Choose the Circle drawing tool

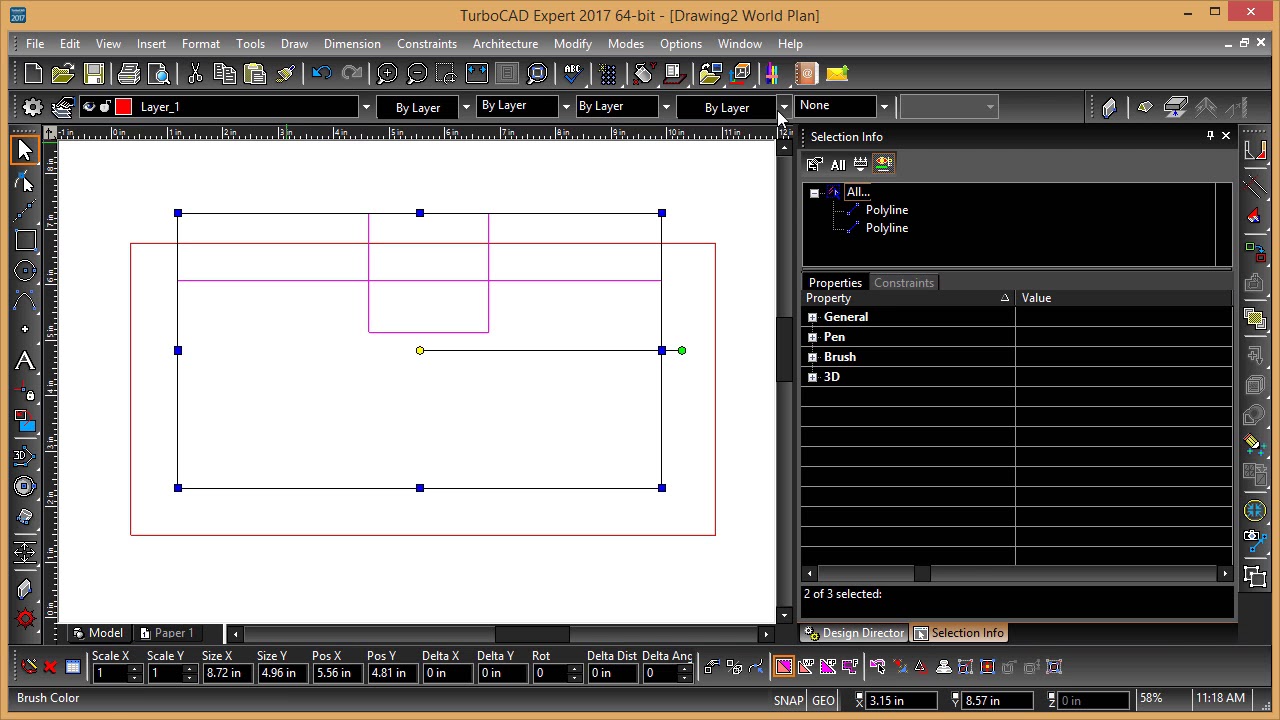click(x=25, y=270)
